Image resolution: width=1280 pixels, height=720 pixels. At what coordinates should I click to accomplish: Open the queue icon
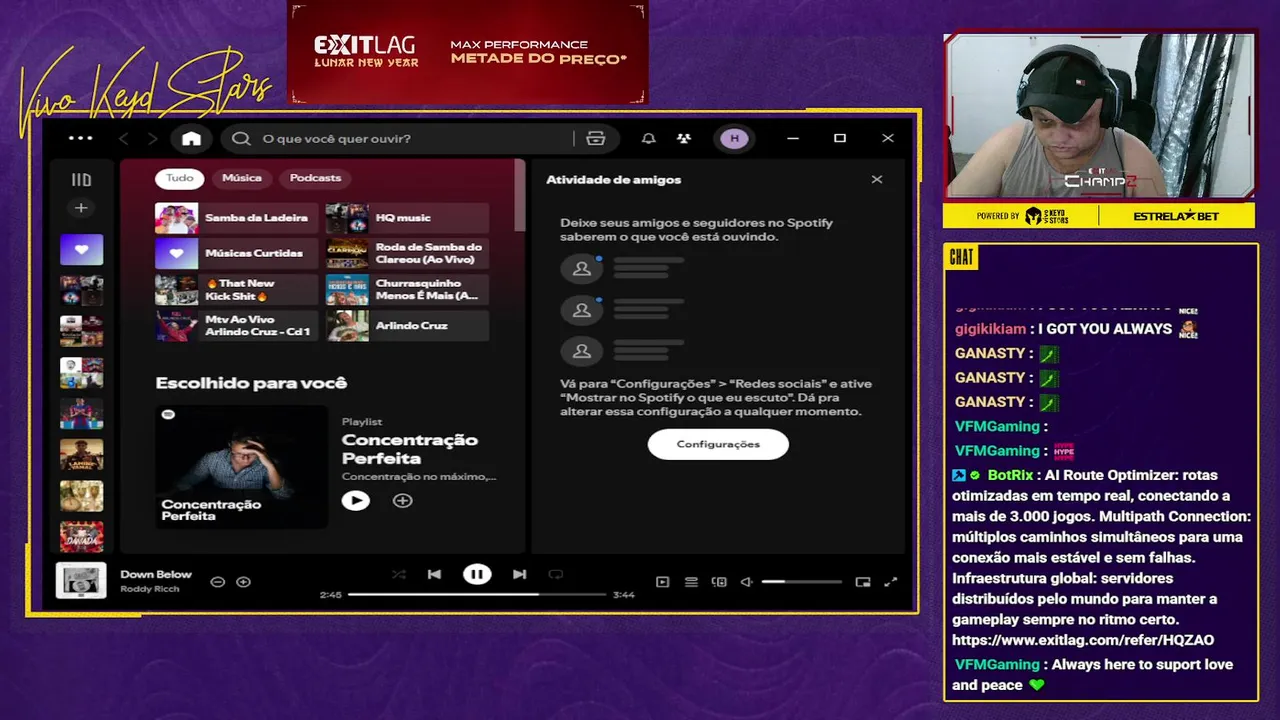coord(691,581)
